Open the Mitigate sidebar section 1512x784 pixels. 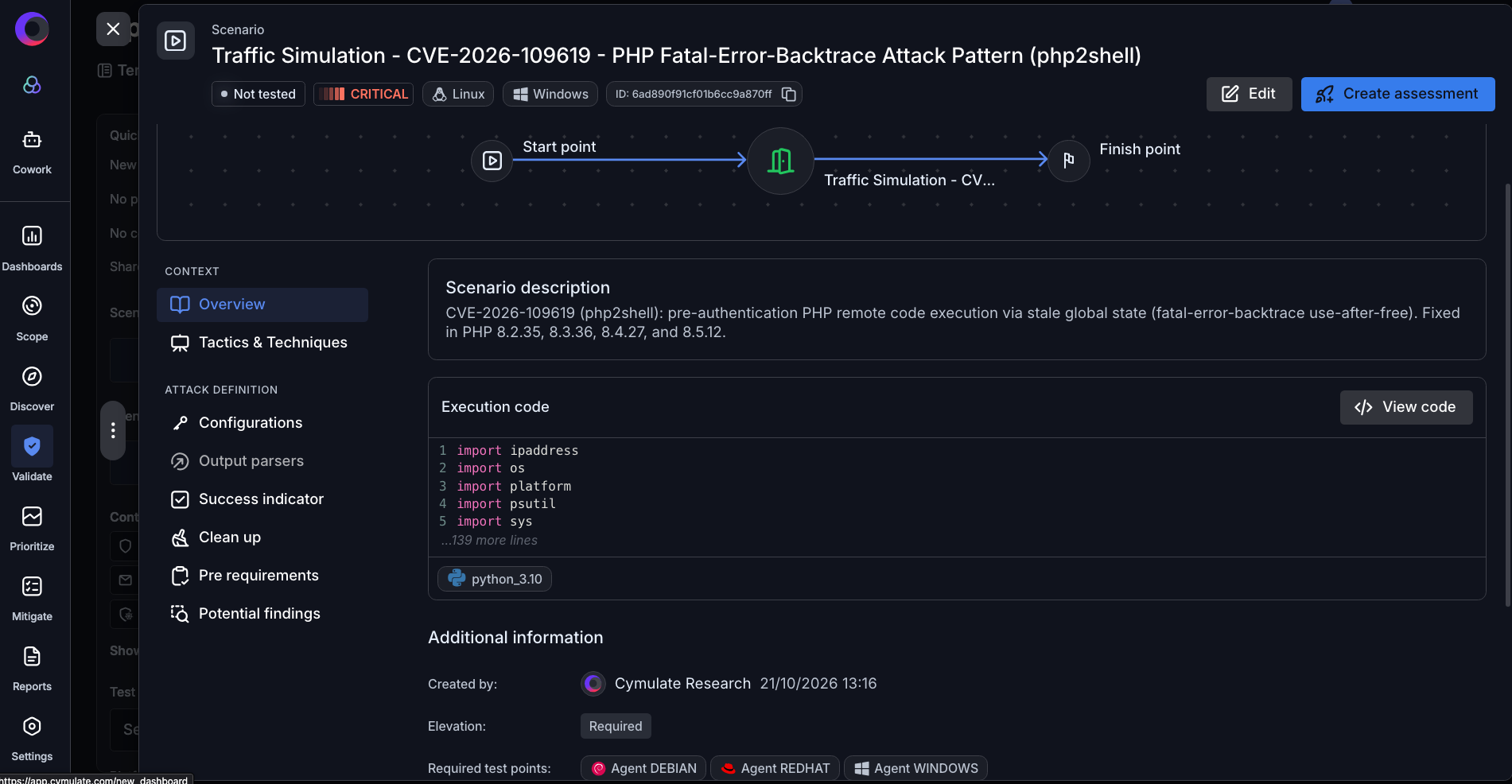(32, 599)
